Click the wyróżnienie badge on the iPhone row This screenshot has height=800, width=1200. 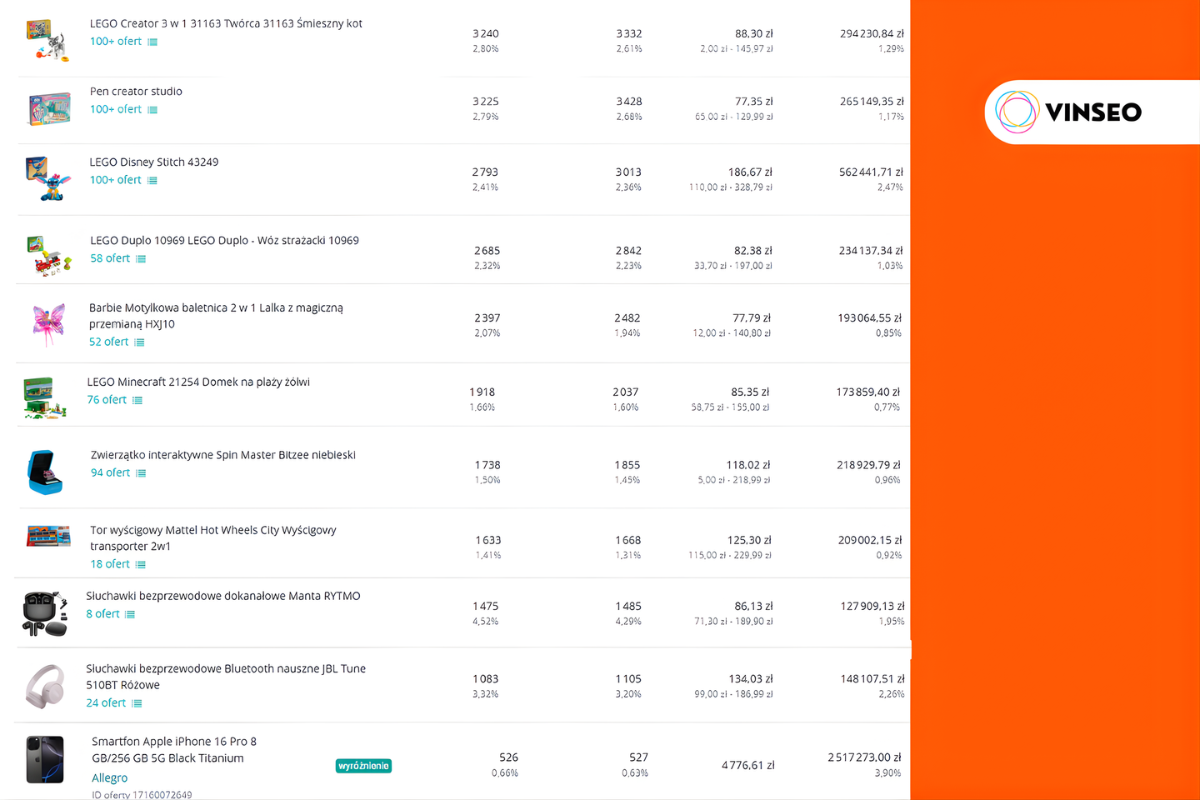coord(363,766)
